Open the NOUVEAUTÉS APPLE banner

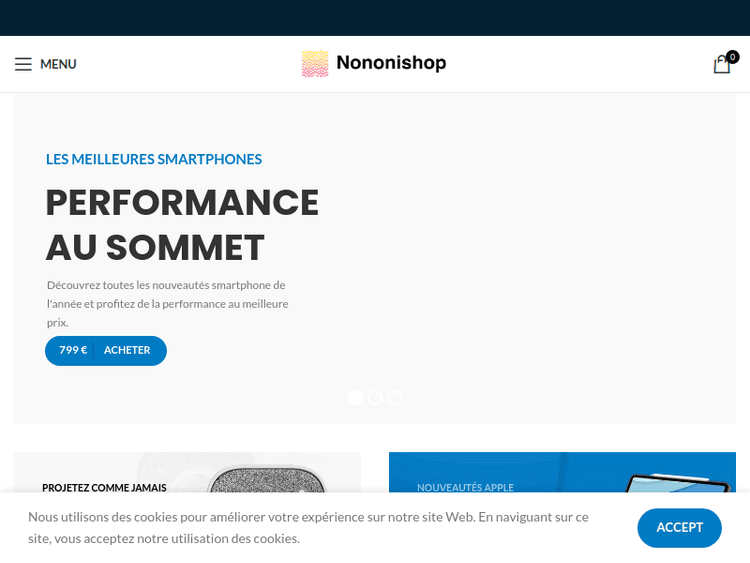(x=465, y=488)
